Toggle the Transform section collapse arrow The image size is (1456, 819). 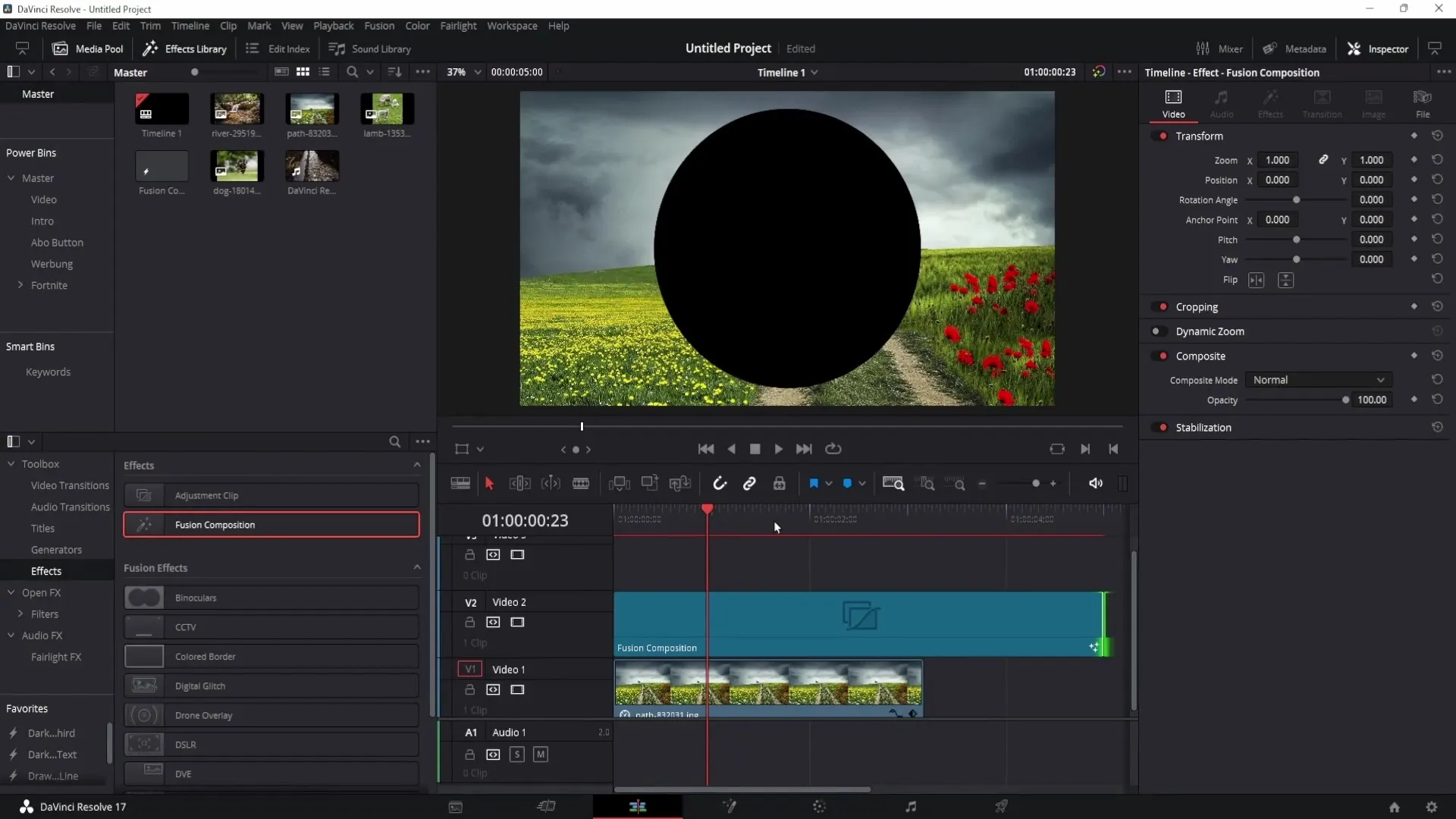(x=1198, y=135)
